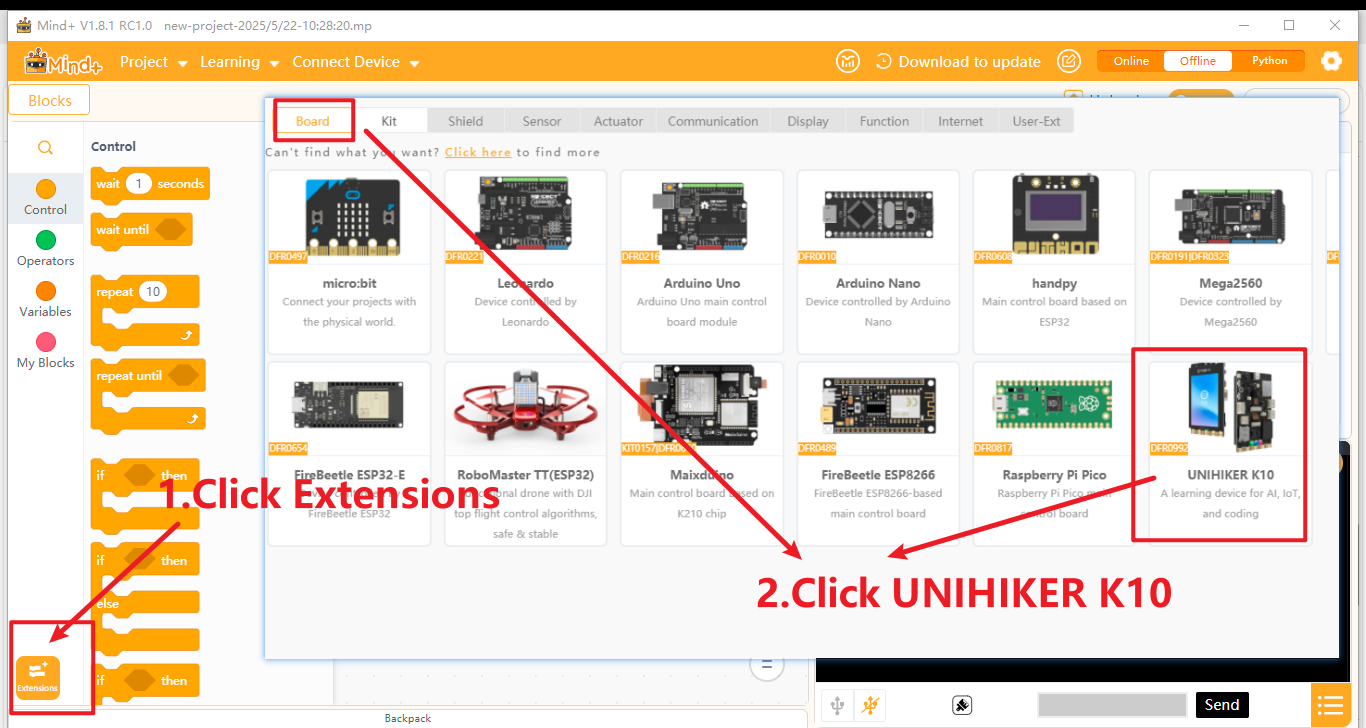Click the search magnifier icon in Blocks palette
Image resolution: width=1366 pixels, height=728 pixels.
coord(45,147)
